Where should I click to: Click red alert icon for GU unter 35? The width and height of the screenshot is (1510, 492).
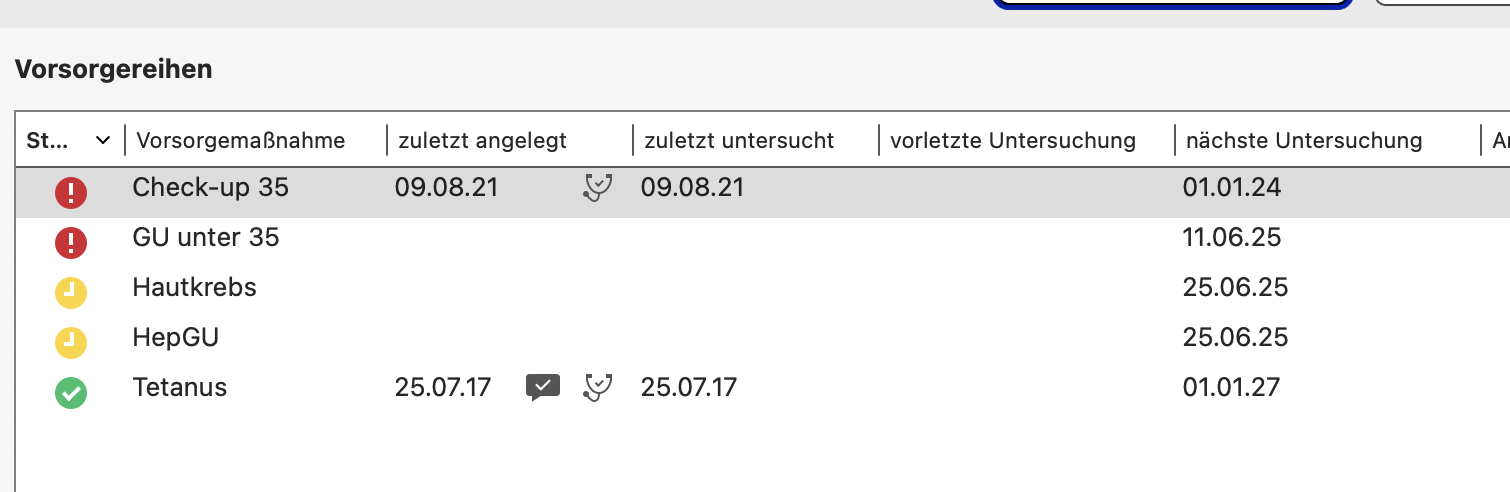[71, 242]
